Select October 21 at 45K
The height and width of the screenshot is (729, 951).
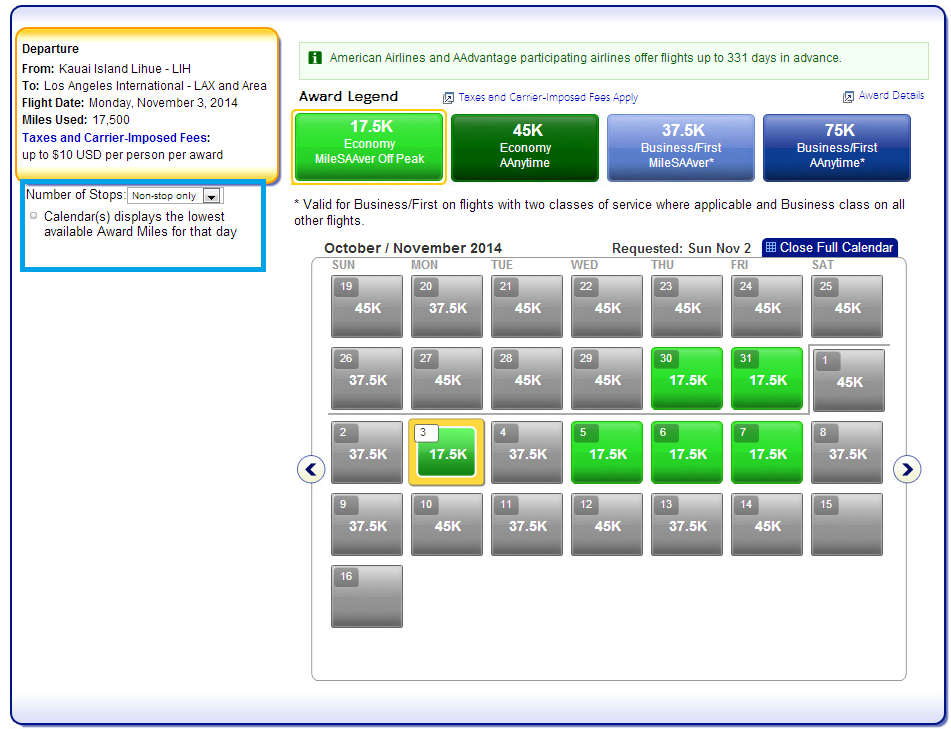pyautogui.click(x=527, y=306)
